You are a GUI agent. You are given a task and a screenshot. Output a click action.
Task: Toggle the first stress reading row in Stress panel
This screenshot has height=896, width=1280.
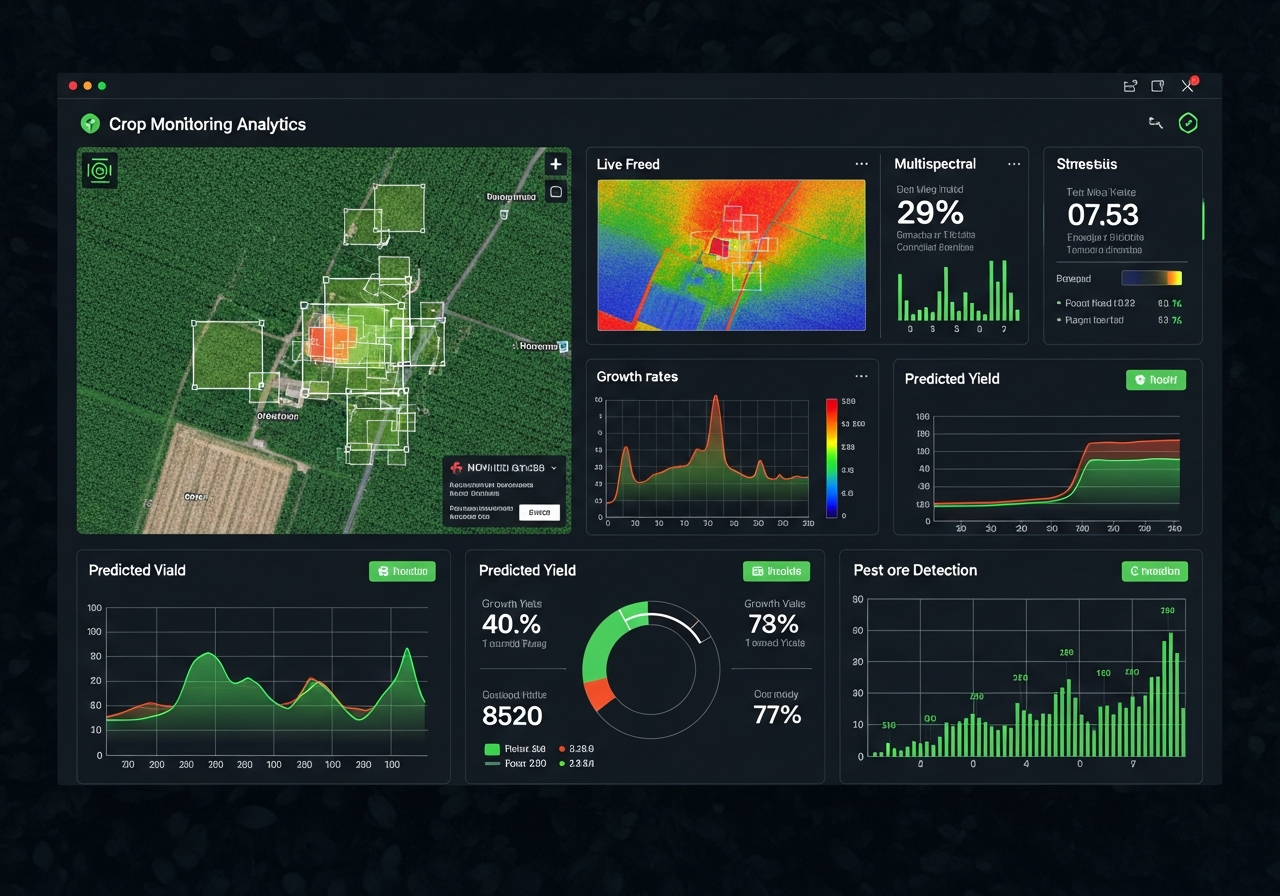(x=1120, y=303)
